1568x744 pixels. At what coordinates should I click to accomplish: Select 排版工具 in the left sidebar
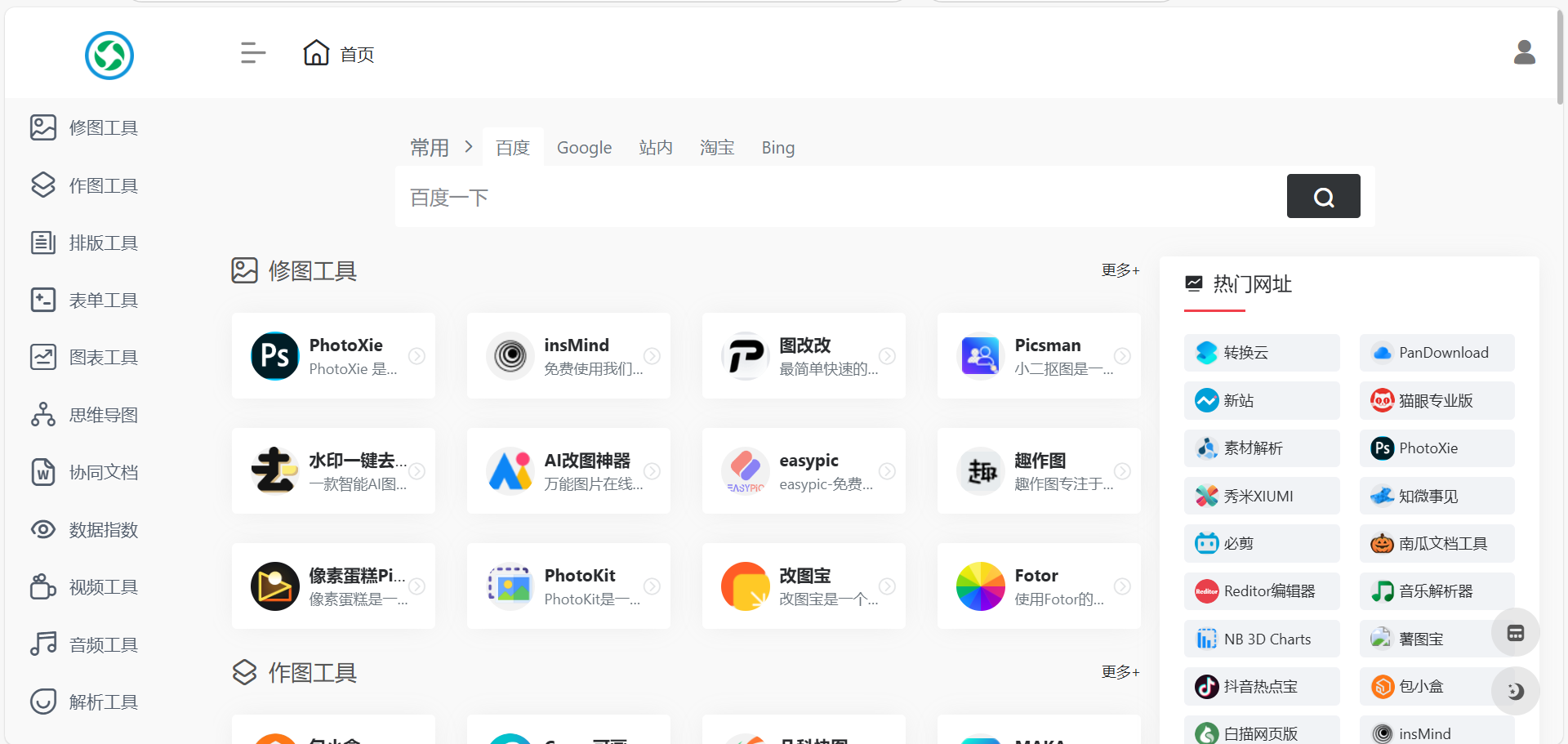coord(84,243)
